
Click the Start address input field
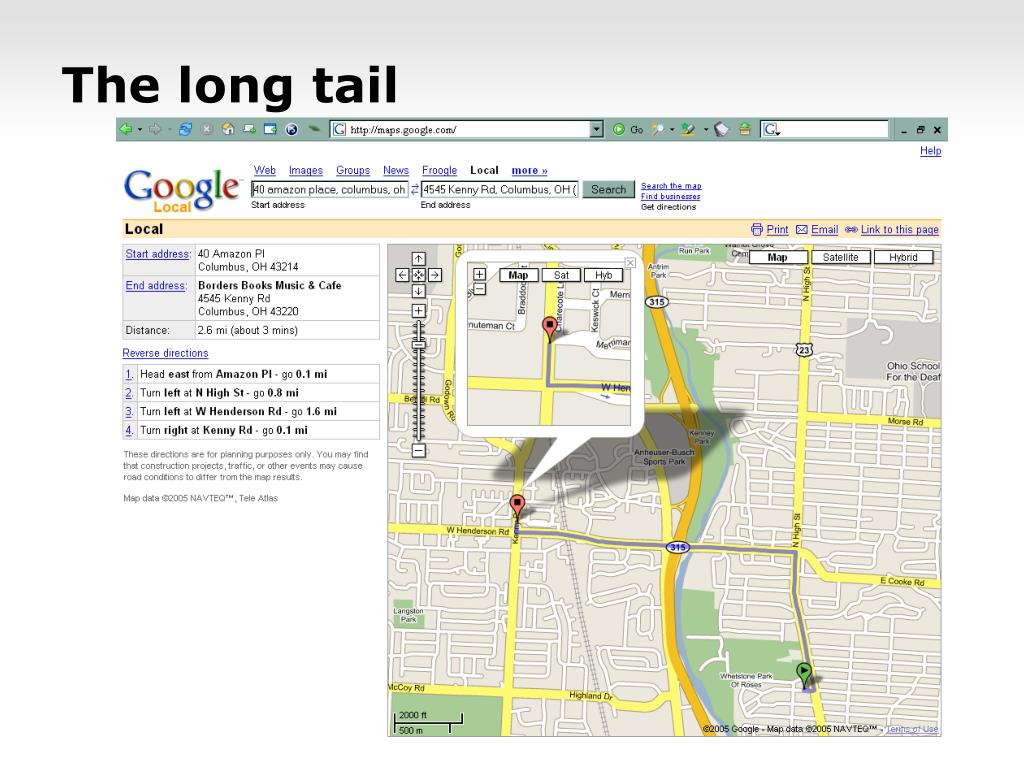tap(330, 189)
